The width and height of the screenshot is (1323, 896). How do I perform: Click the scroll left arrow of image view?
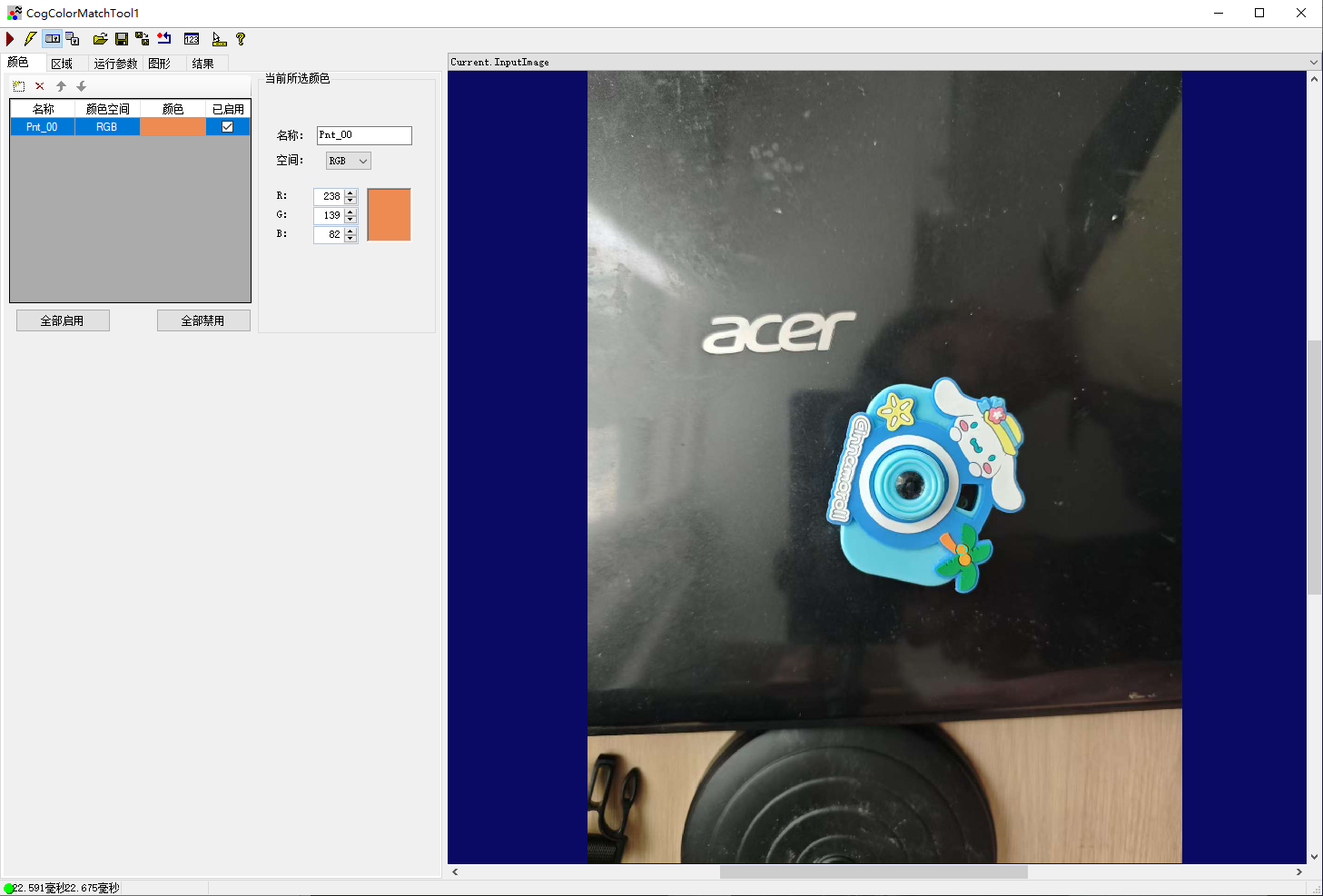455,871
